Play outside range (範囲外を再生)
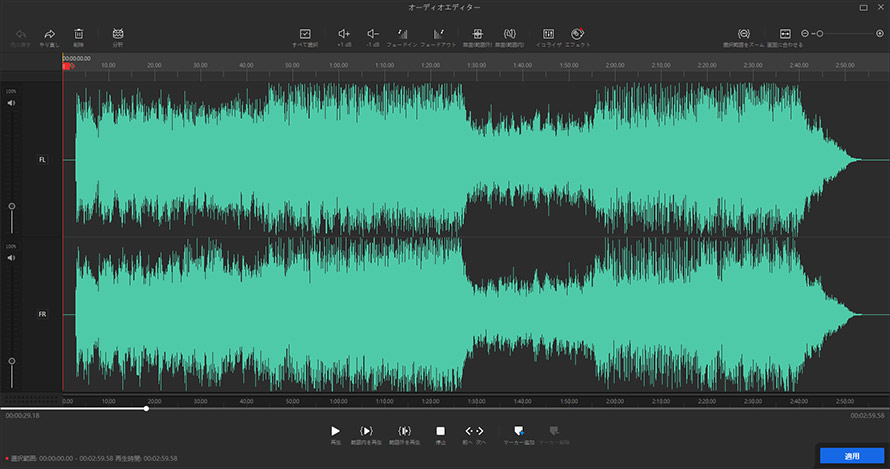This screenshot has height=469, width=890. click(404, 431)
